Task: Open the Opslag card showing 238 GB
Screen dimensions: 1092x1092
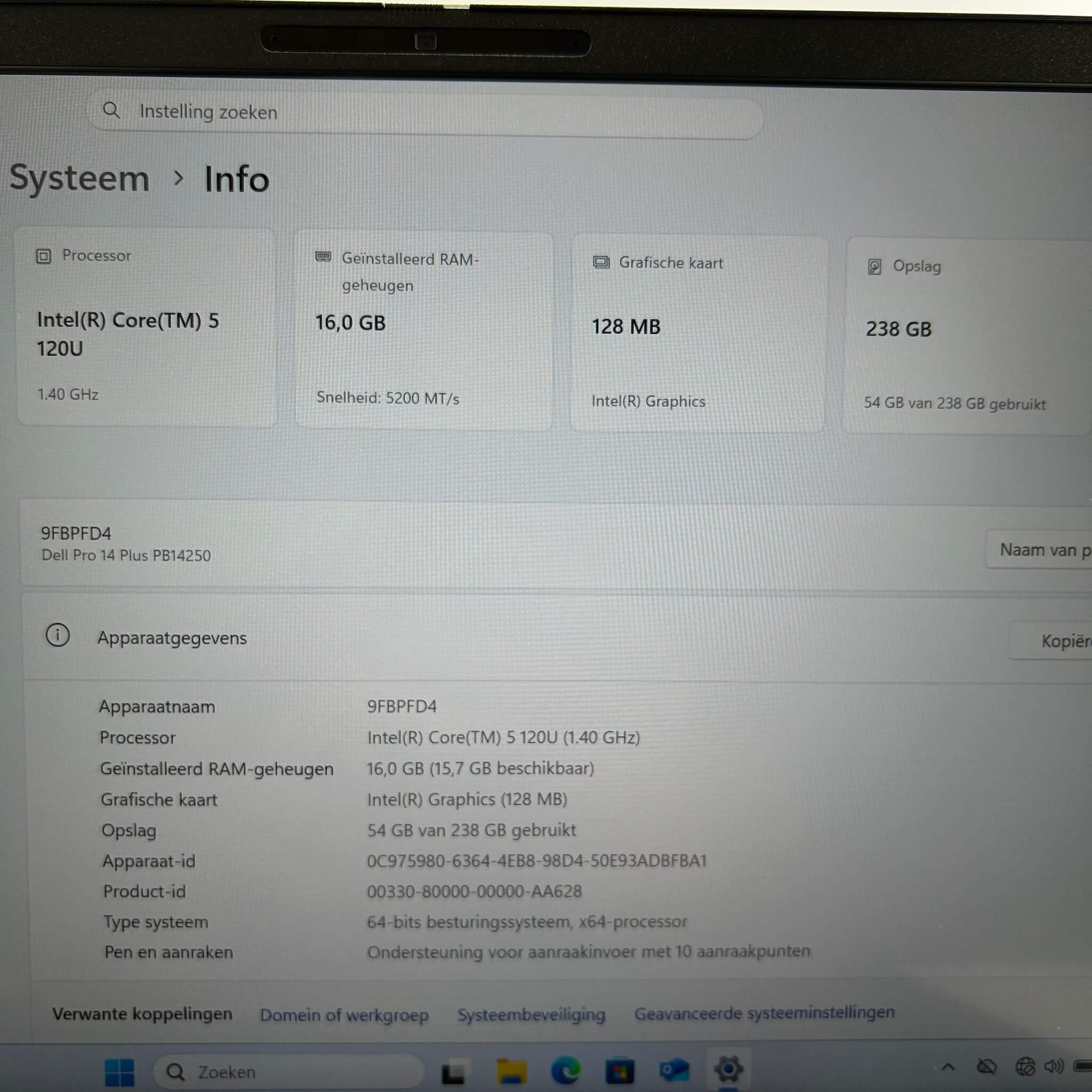Action: coord(967,336)
